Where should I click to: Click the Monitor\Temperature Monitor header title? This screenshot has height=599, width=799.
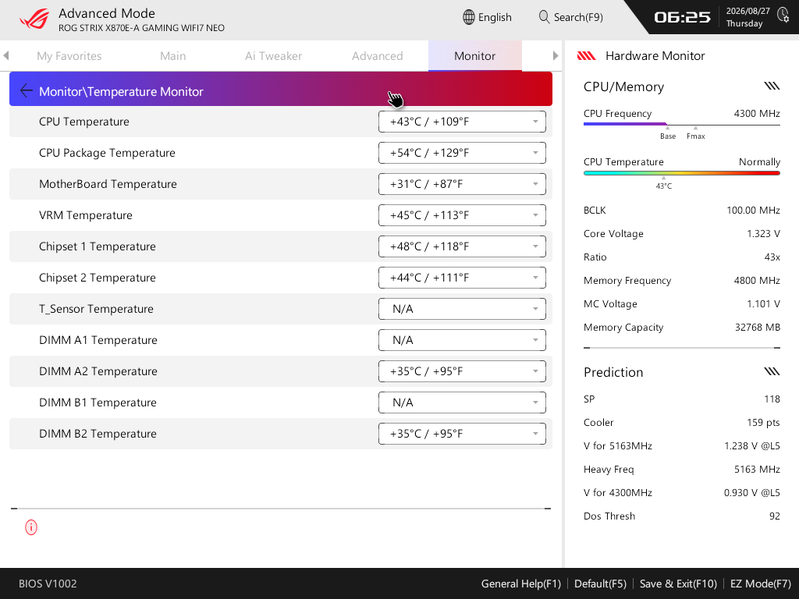[x=121, y=92]
